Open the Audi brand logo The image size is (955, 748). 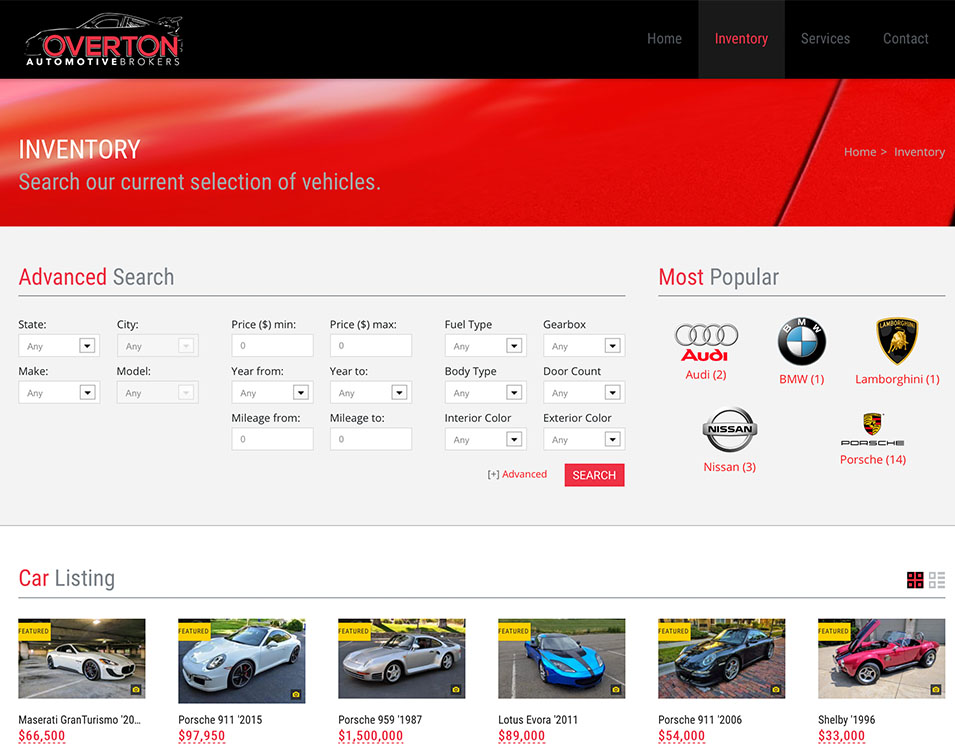tap(706, 342)
